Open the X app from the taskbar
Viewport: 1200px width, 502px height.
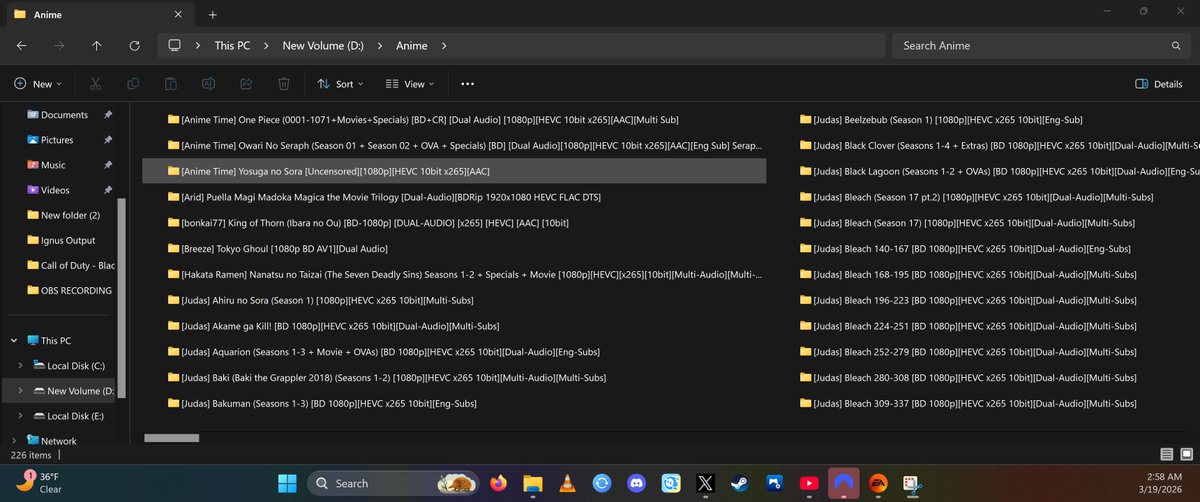point(705,483)
